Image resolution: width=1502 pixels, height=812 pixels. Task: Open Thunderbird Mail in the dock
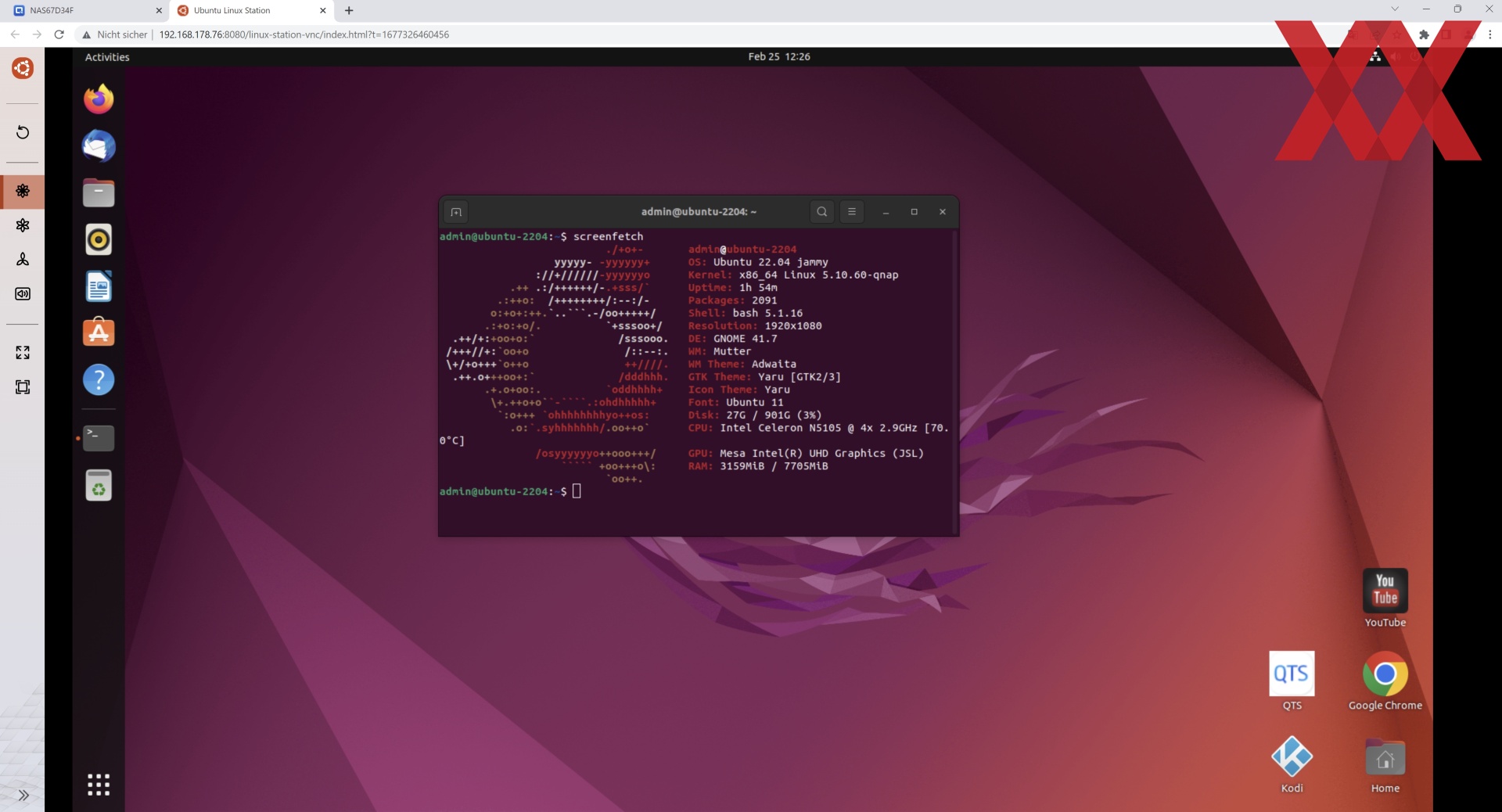[x=99, y=146]
